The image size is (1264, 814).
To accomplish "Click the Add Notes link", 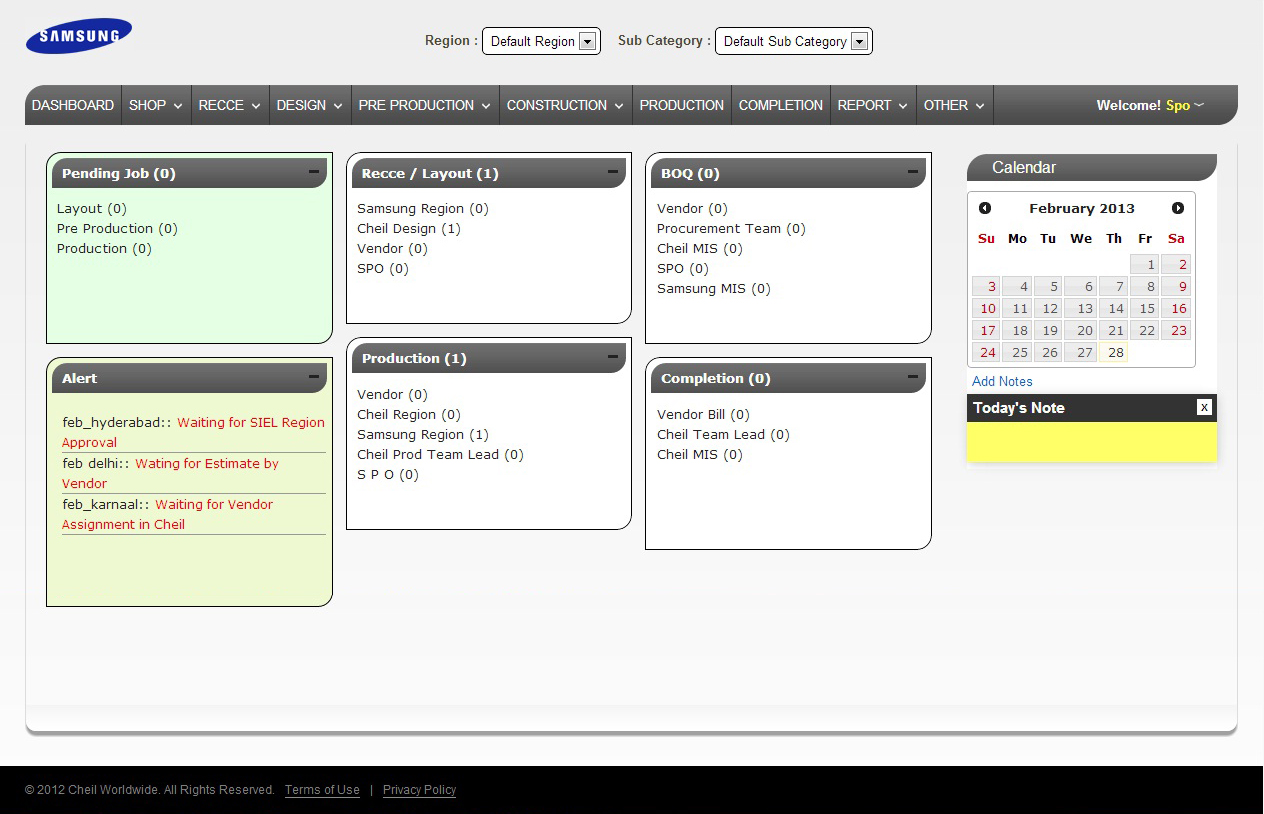I will click(1002, 381).
